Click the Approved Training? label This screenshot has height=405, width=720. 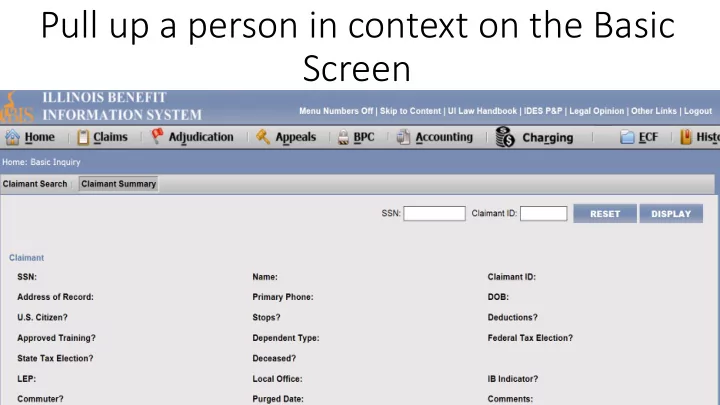[56, 338]
